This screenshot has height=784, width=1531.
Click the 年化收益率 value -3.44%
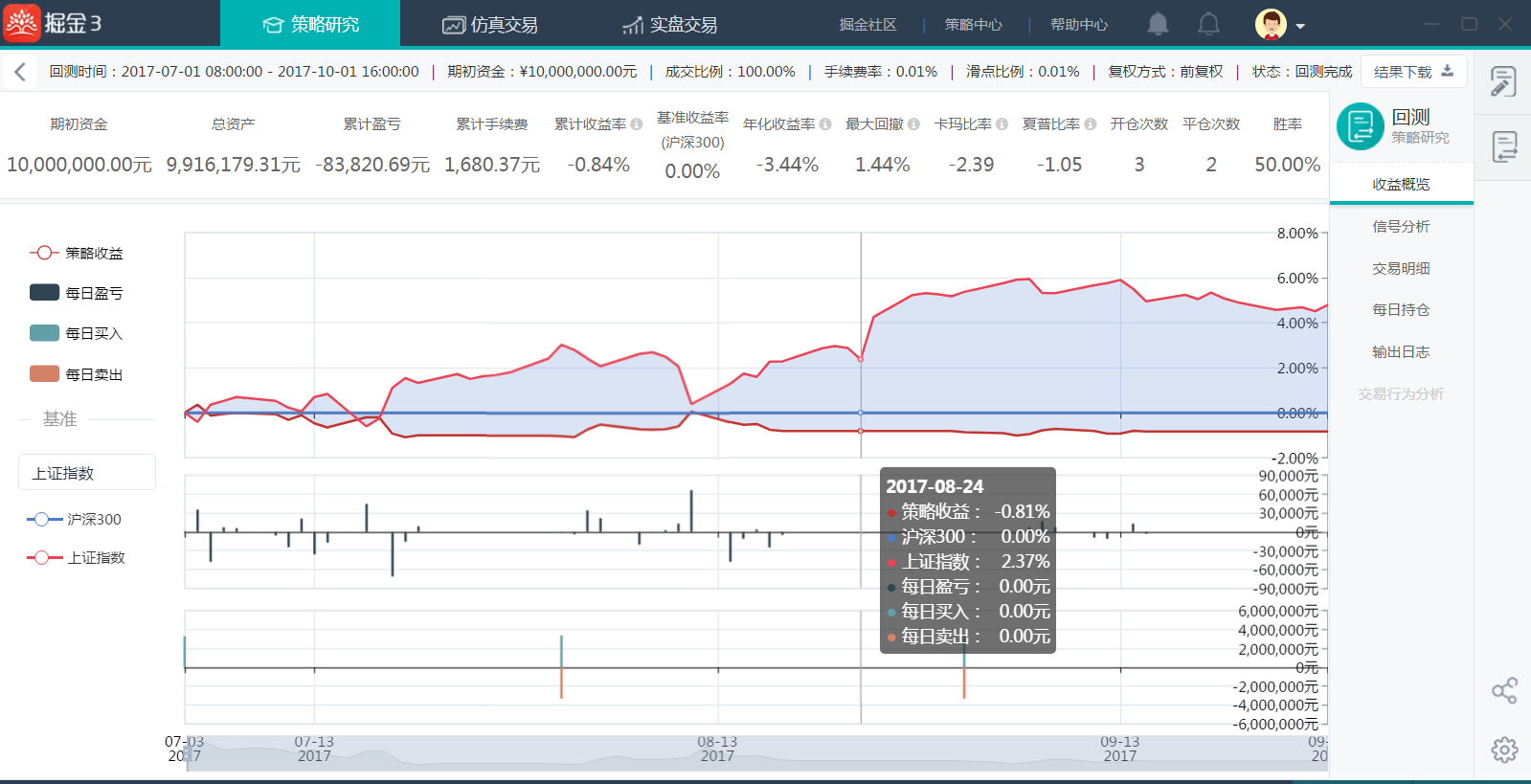[787, 165]
